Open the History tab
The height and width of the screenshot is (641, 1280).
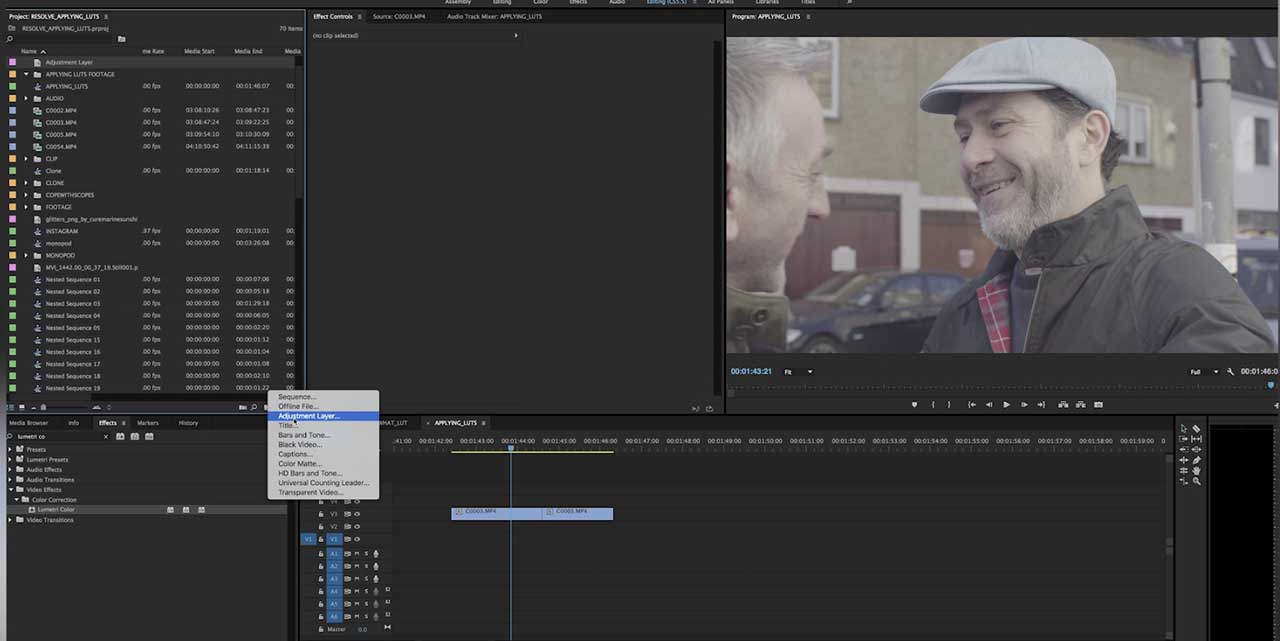coord(188,423)
